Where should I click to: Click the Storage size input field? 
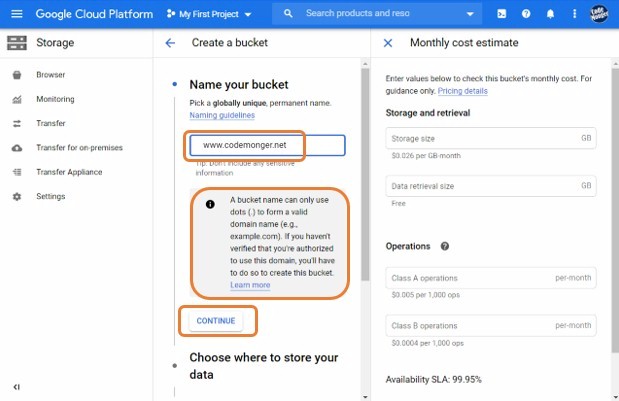click(480, 138)
